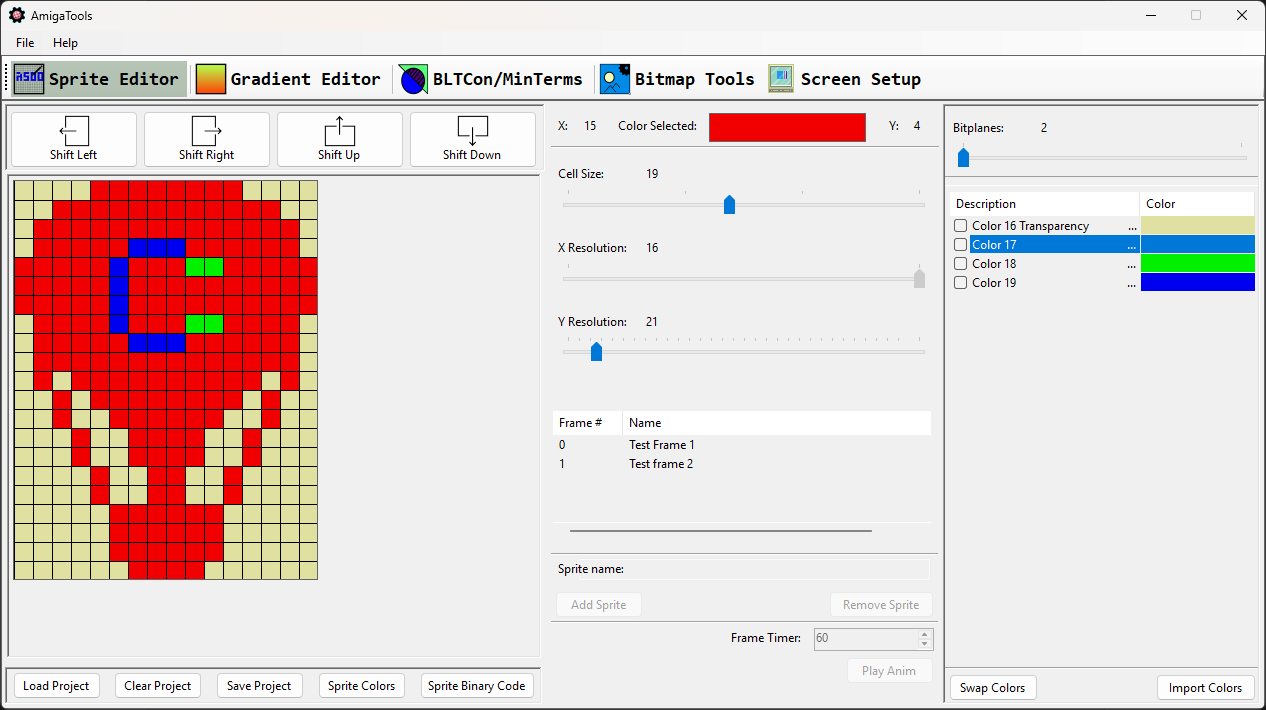
Task: Click the Description column header
Action: click(1044, 204)
